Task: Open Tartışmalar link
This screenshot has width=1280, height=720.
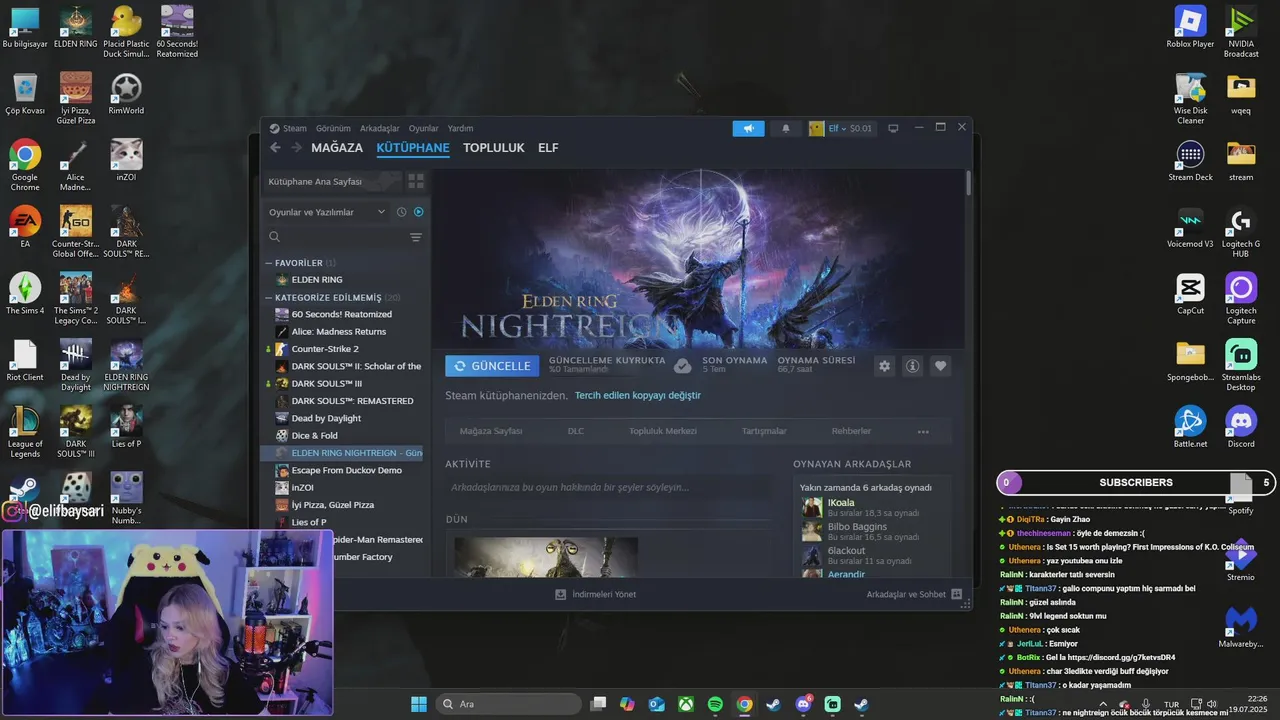Action: [x=764, y=431]
